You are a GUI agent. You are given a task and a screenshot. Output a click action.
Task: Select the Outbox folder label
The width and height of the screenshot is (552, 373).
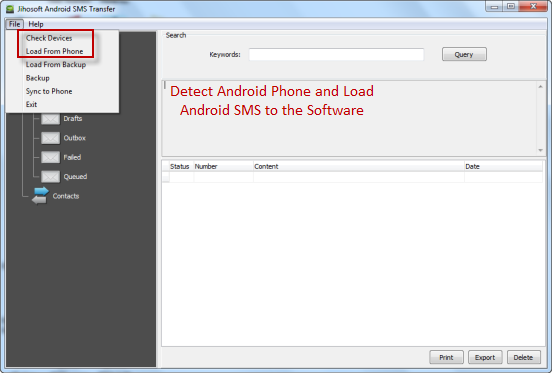coord(75,138)
